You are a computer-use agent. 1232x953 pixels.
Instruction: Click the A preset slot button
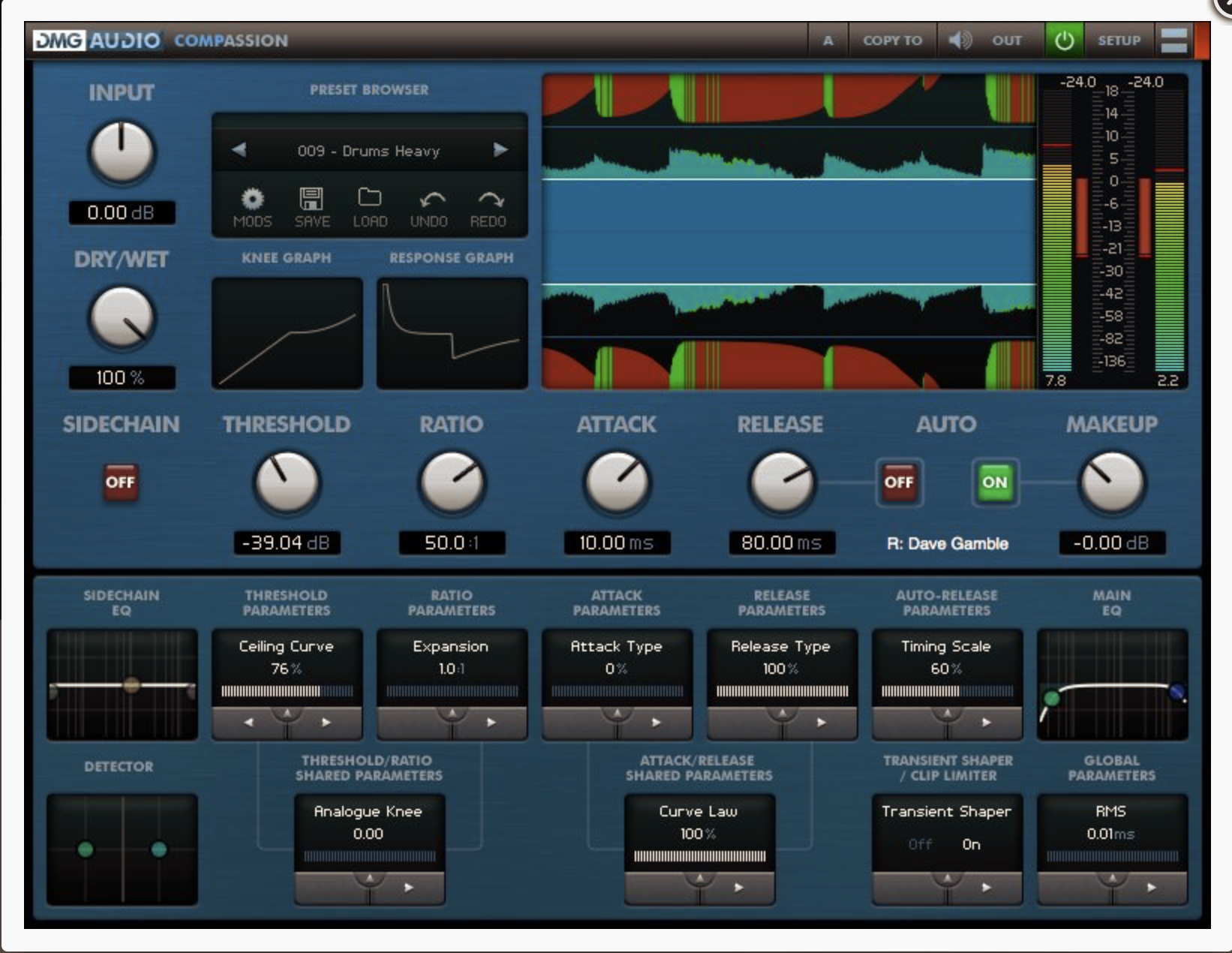(x=828, y=41)
